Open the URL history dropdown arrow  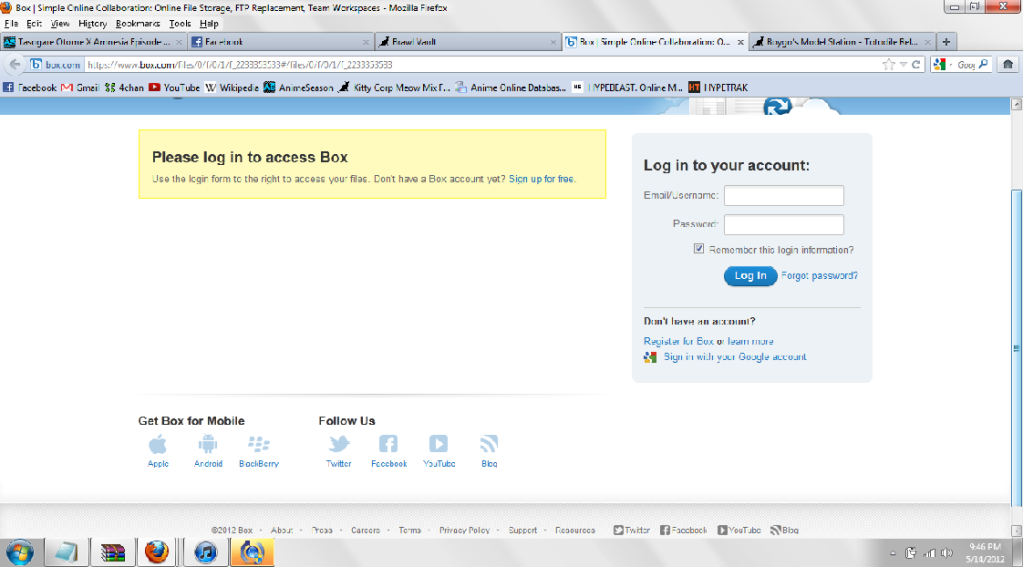(x=904, y=65)
